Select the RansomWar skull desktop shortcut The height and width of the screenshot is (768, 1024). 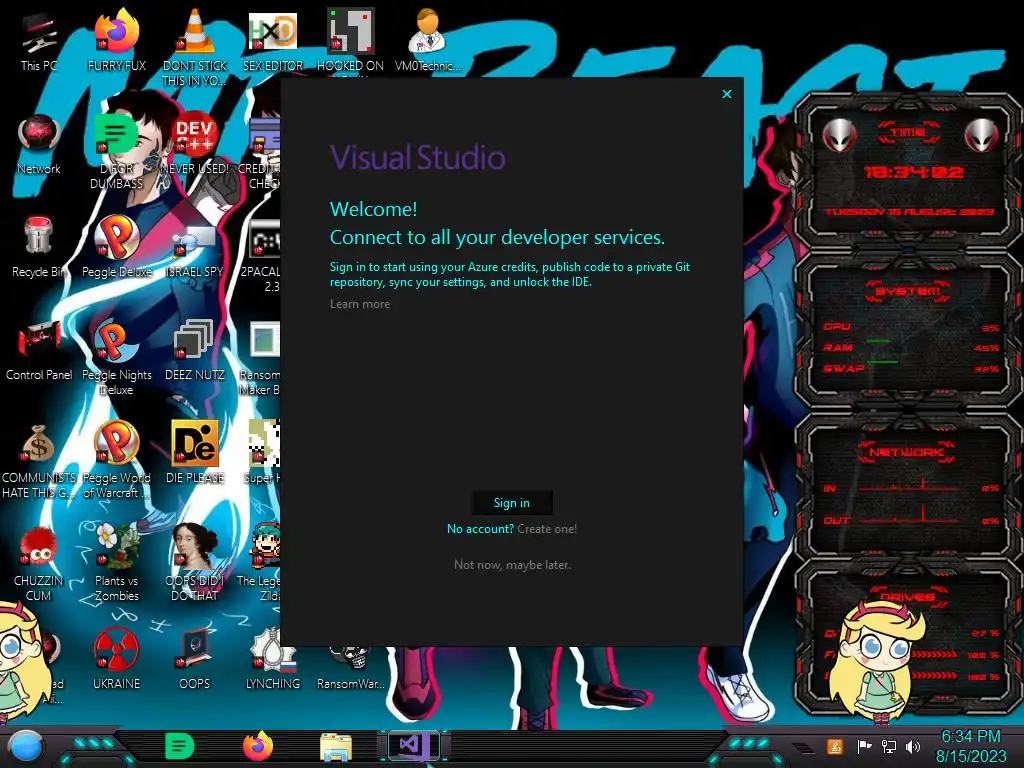click(x=351, y=667)
